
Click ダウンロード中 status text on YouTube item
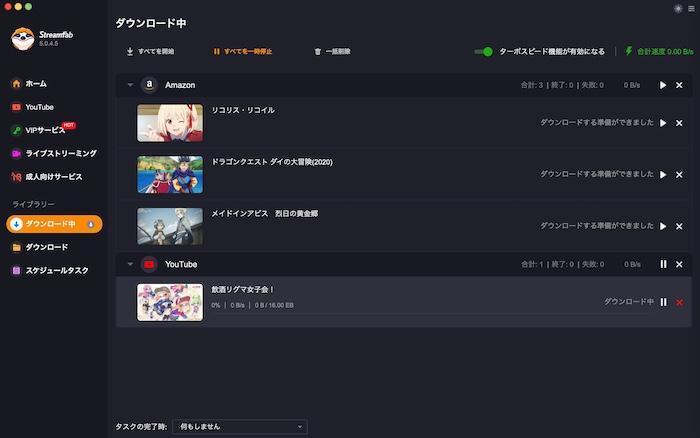(629, 302)
